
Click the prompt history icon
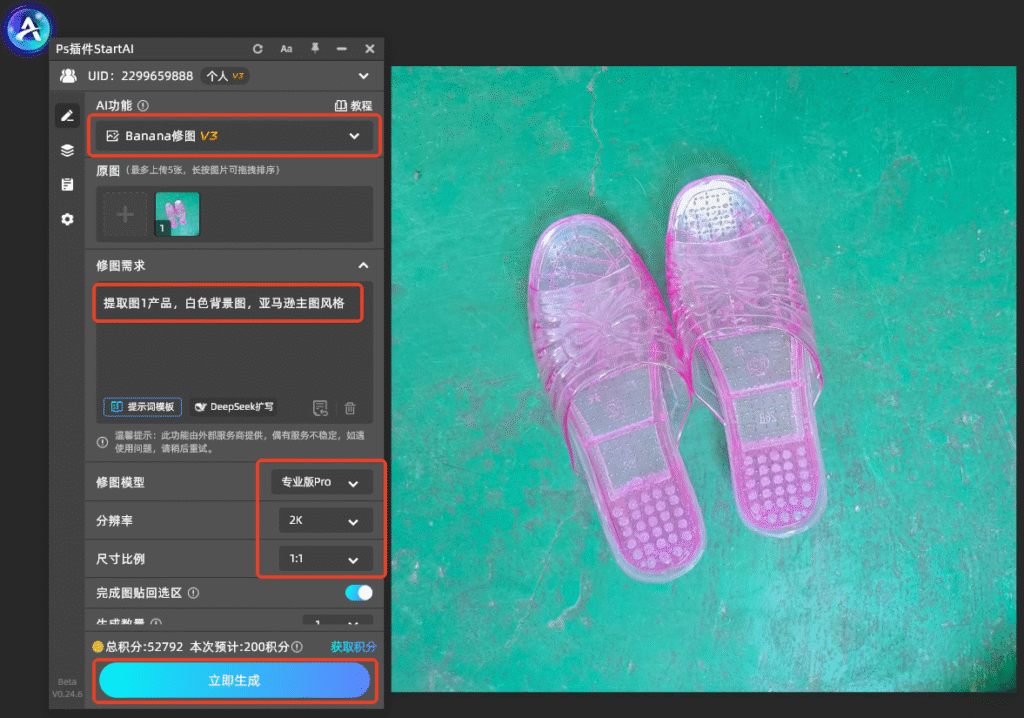(x=320, y=408)
